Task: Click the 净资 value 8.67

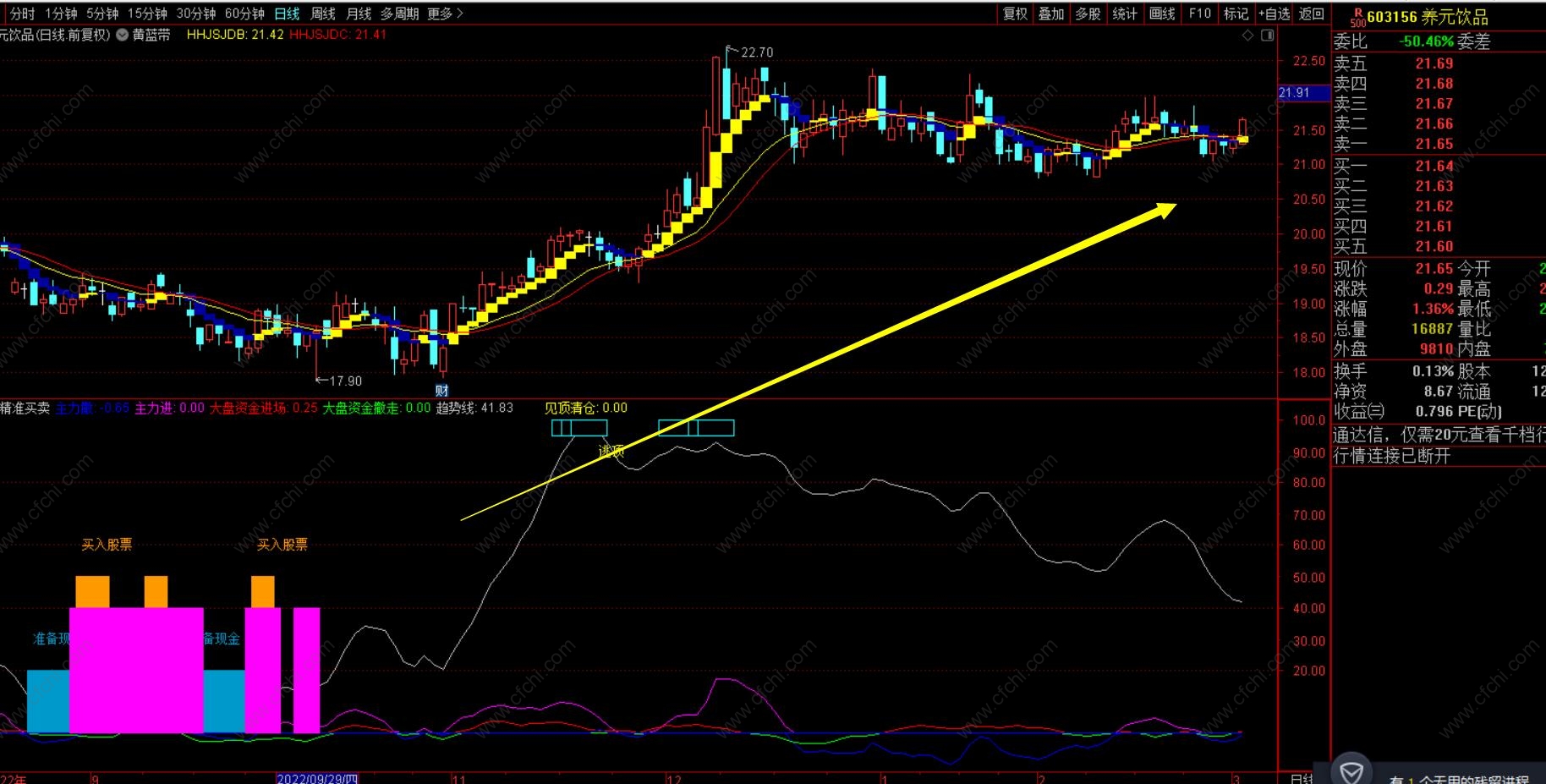Action: (1439, 392)
